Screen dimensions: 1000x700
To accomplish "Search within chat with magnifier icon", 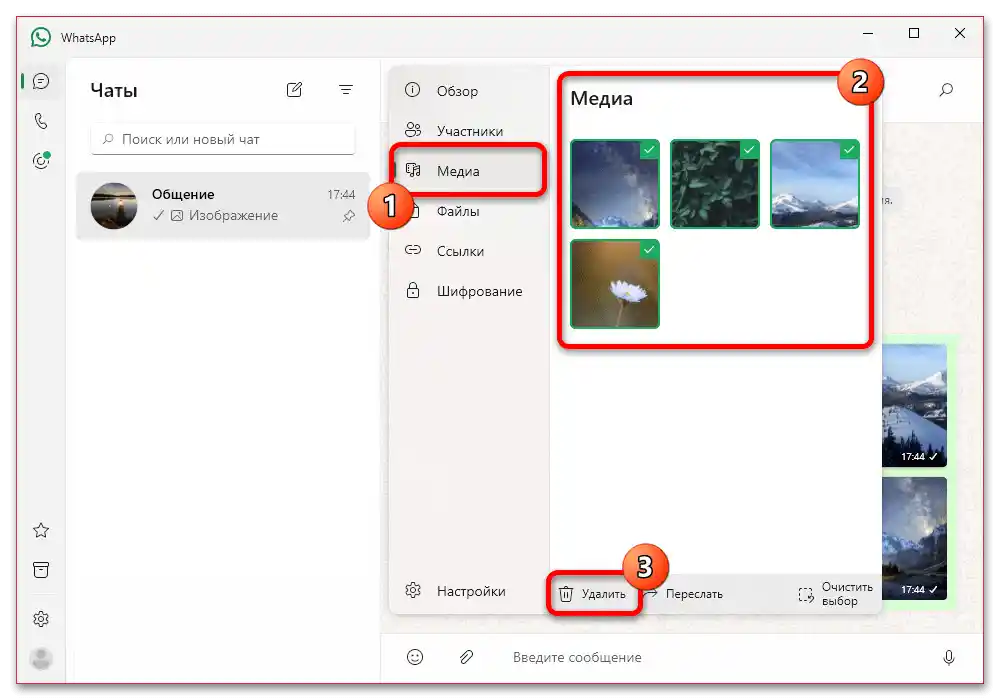I will (x=946, y=90).
